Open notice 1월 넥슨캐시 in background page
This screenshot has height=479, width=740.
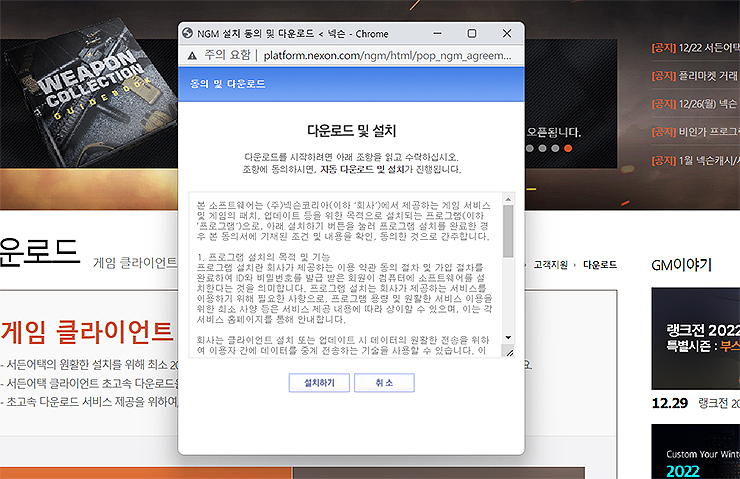695,160
